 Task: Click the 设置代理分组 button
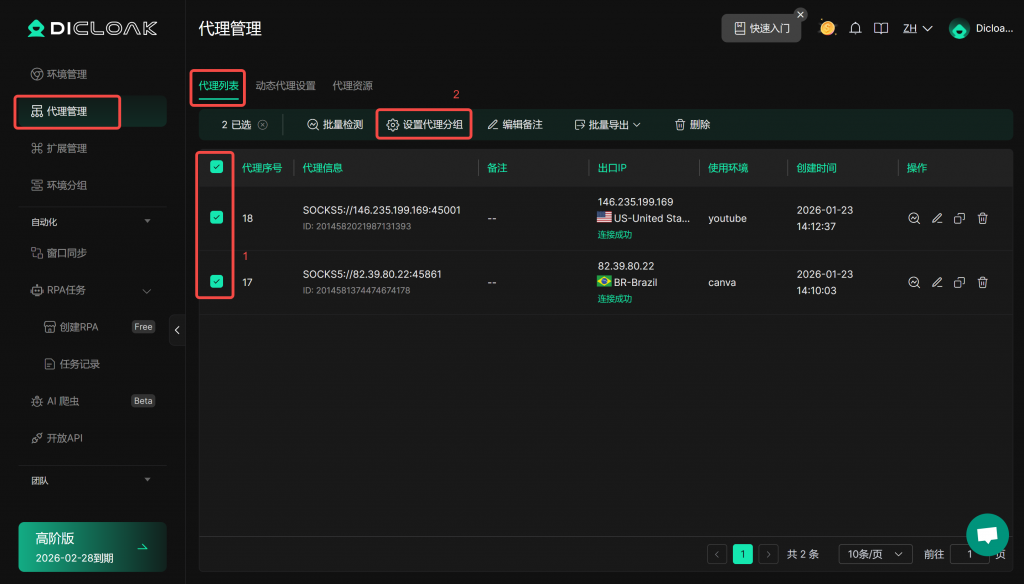point(424,125)
